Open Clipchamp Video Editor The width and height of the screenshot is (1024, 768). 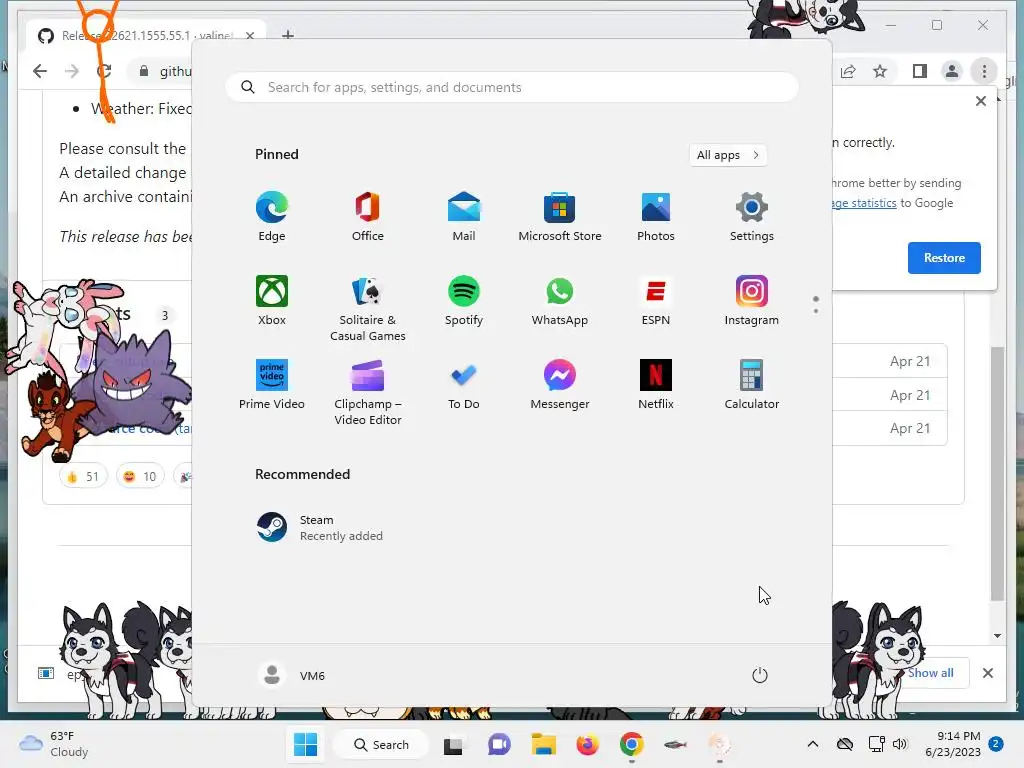(368, 392)
